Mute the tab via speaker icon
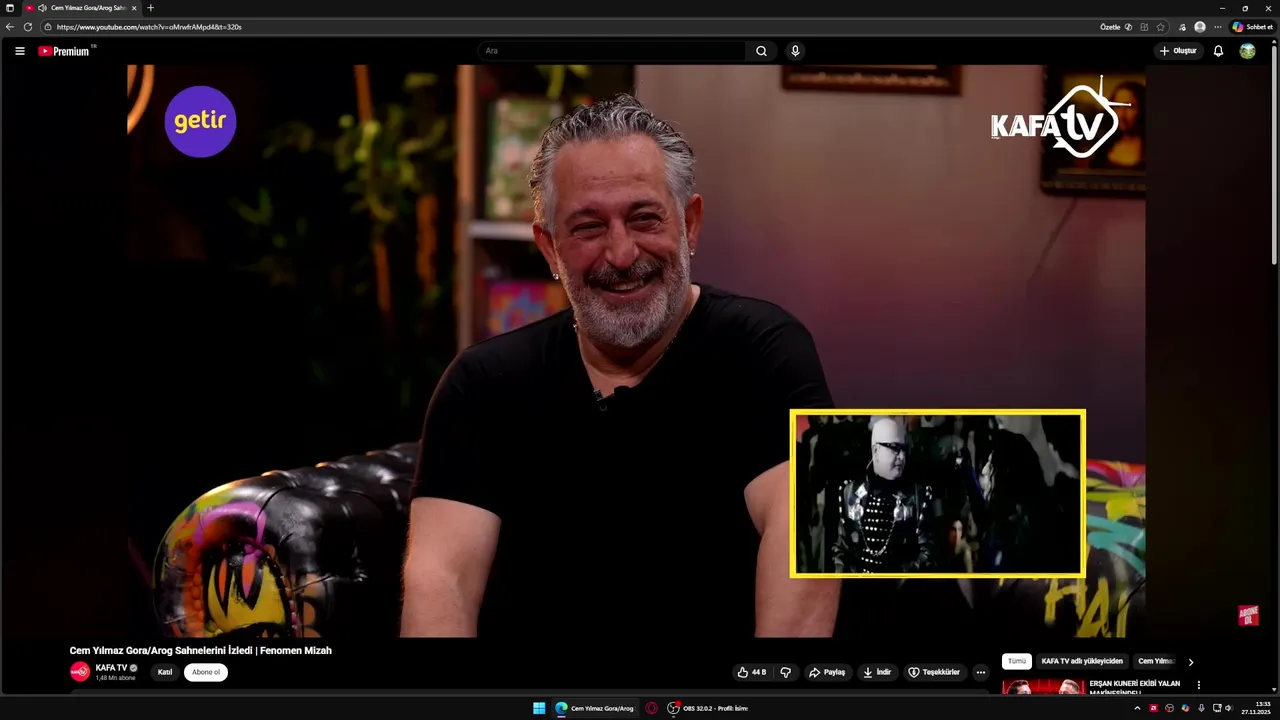 pos(42,8)
